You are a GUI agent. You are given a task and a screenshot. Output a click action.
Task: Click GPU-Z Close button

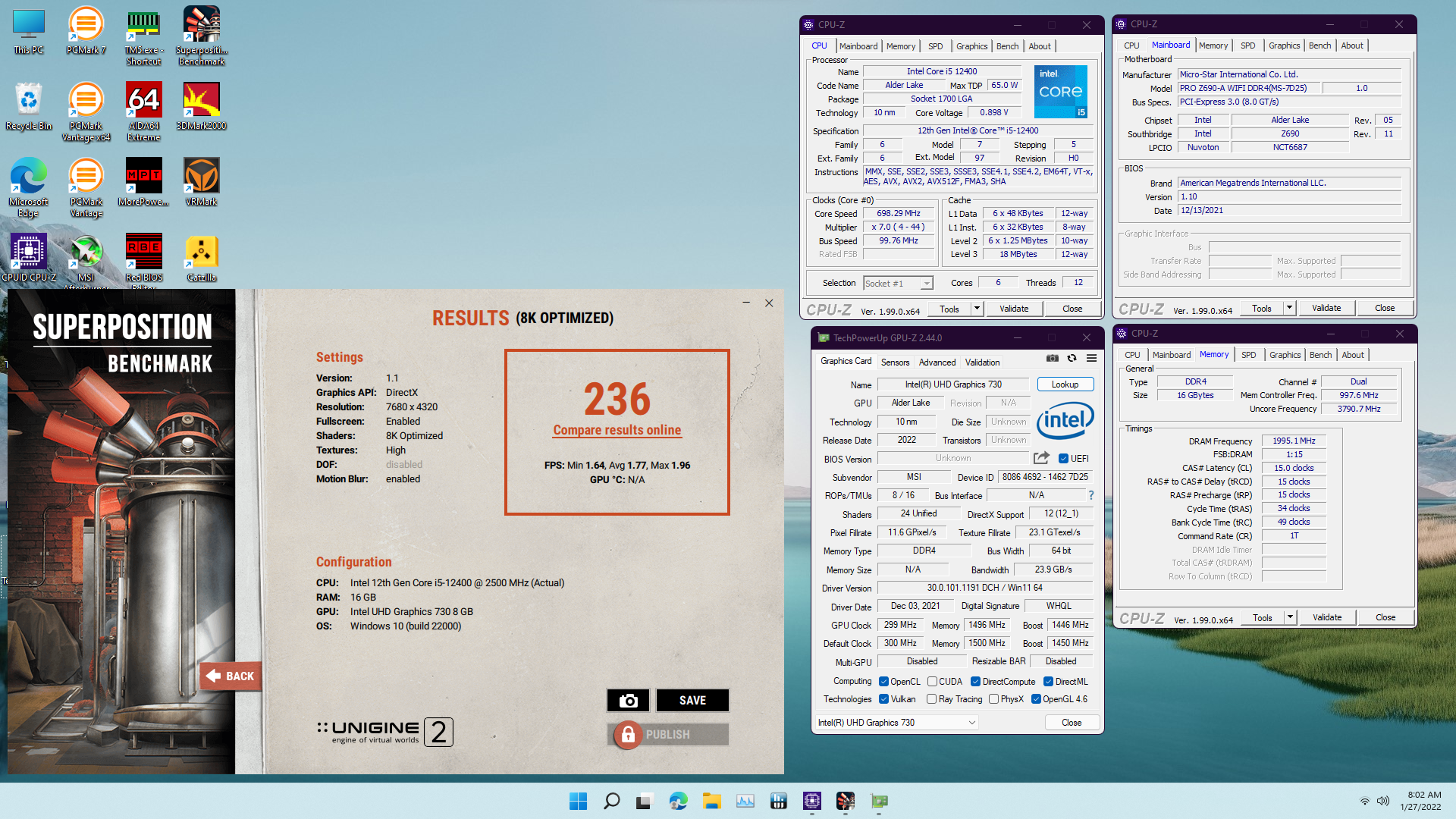tap(1072, 723)
